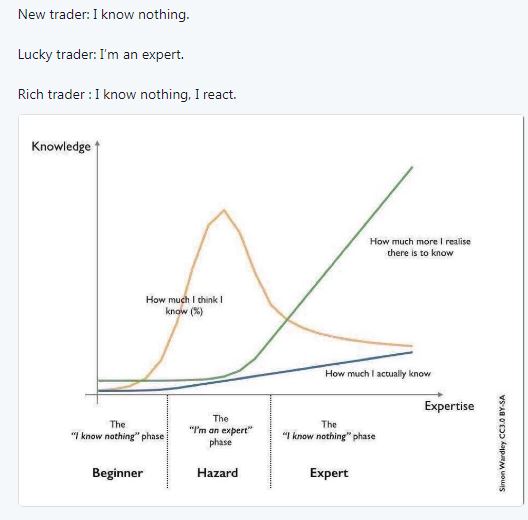Click the Beginner "I know nothing" phase caption
528x520 pixels.
(117, 430)
